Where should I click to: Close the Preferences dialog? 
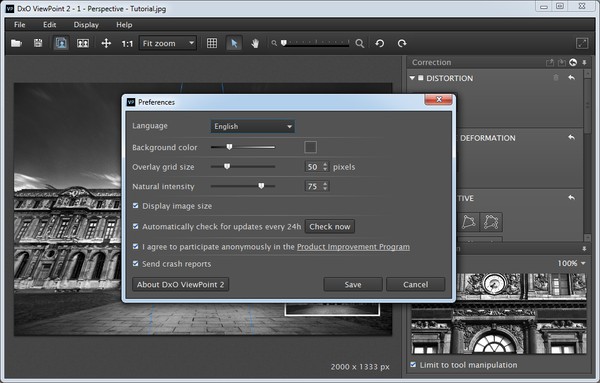pyautogui.click(x=439, y=99)
